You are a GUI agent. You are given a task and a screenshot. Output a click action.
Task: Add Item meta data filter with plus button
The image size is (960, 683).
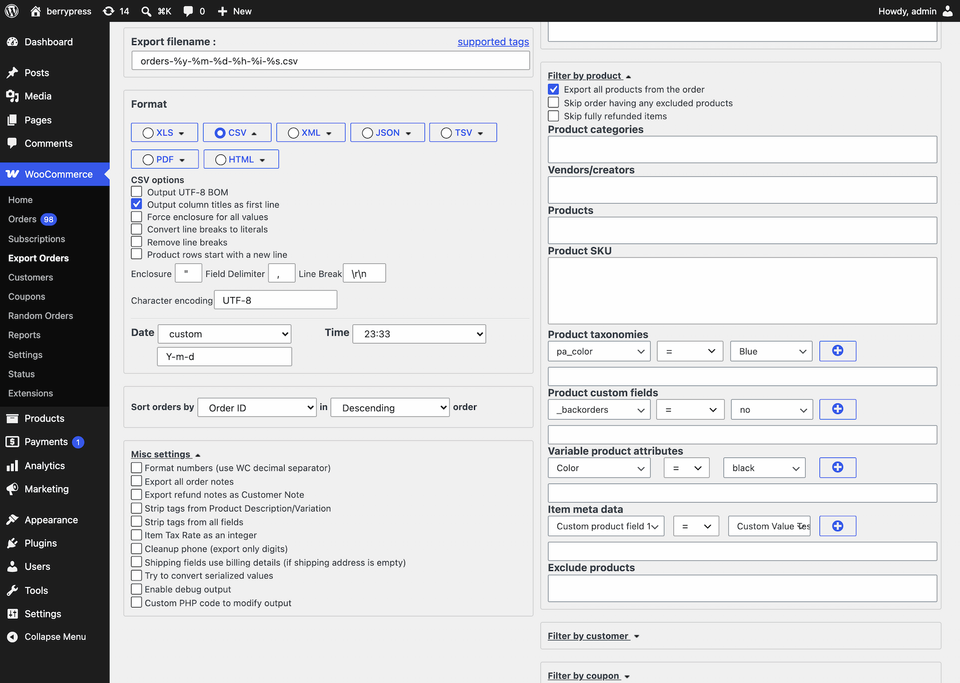(x=838, y=526)
